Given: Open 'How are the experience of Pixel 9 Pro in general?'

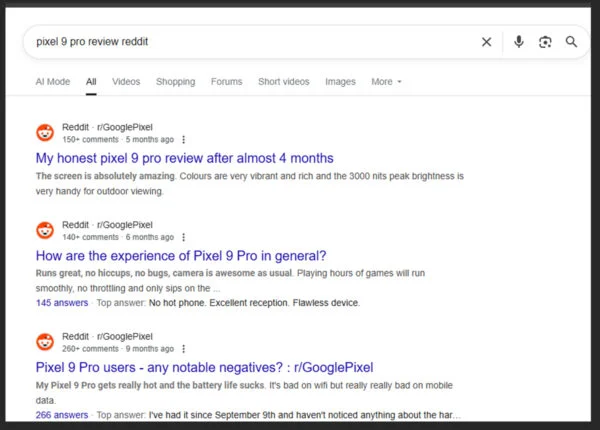Looking at the screenshot, I should [x=181, y=256].
